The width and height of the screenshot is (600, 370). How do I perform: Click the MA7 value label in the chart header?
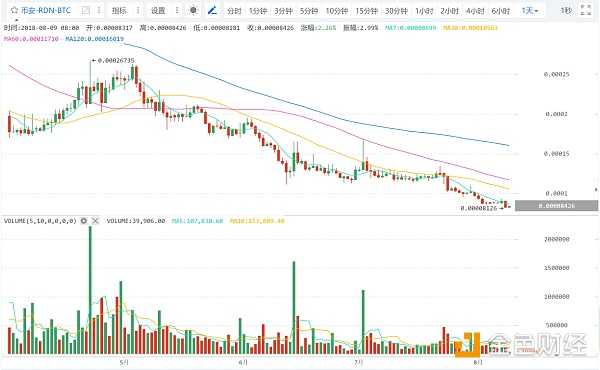410,28
